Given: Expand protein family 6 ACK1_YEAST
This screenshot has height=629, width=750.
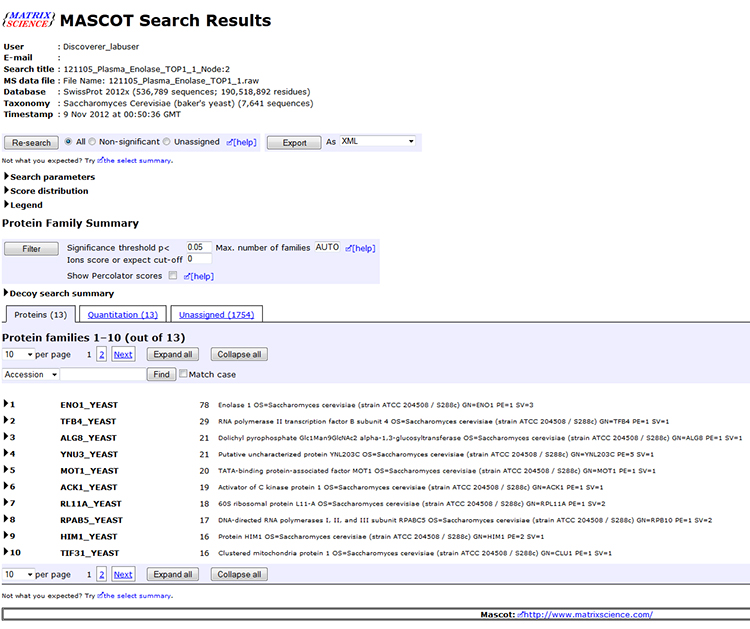Looking at the screenshot, I should [7, 486].
